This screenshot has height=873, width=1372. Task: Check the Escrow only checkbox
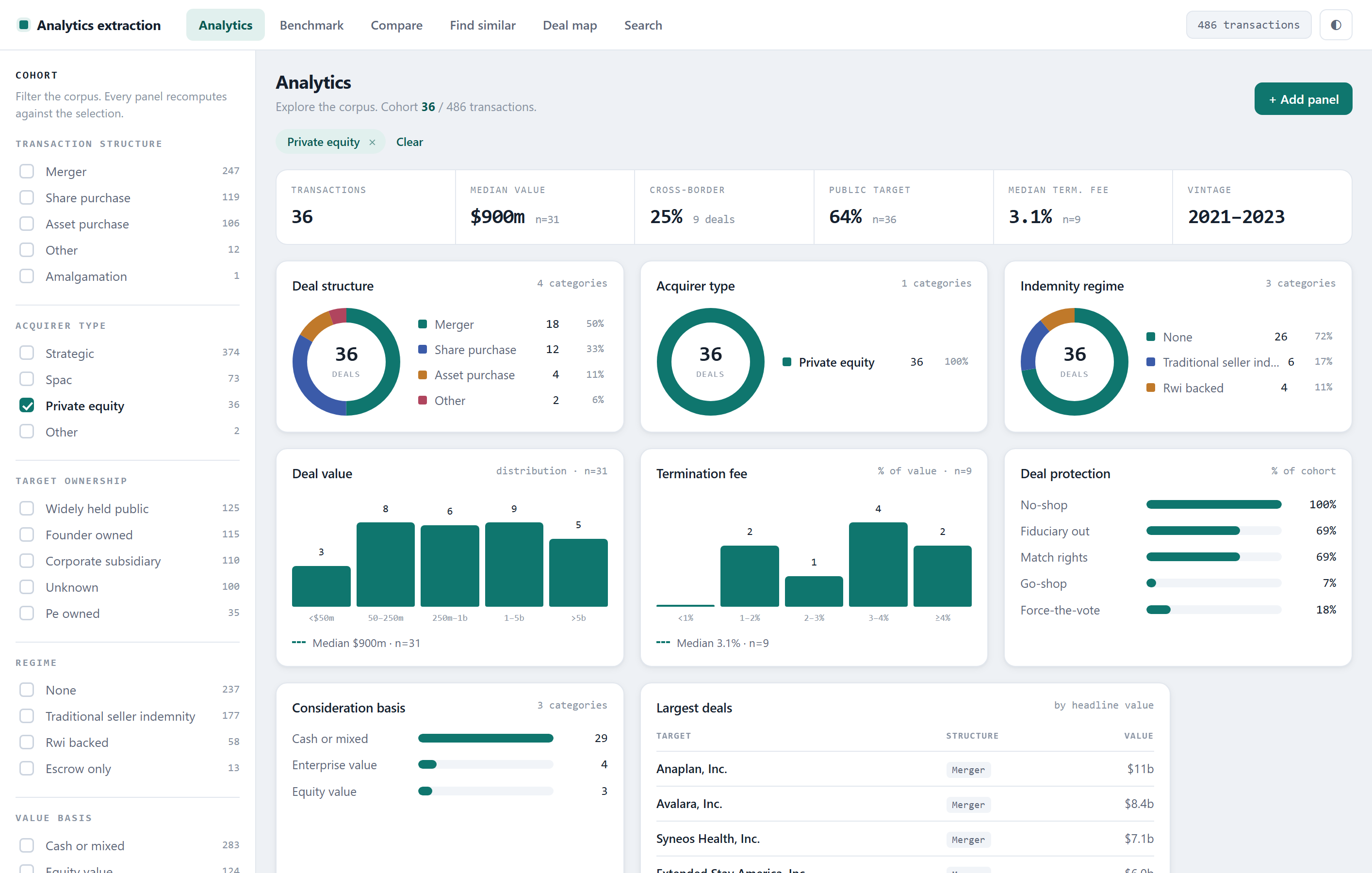click(27, 768)
